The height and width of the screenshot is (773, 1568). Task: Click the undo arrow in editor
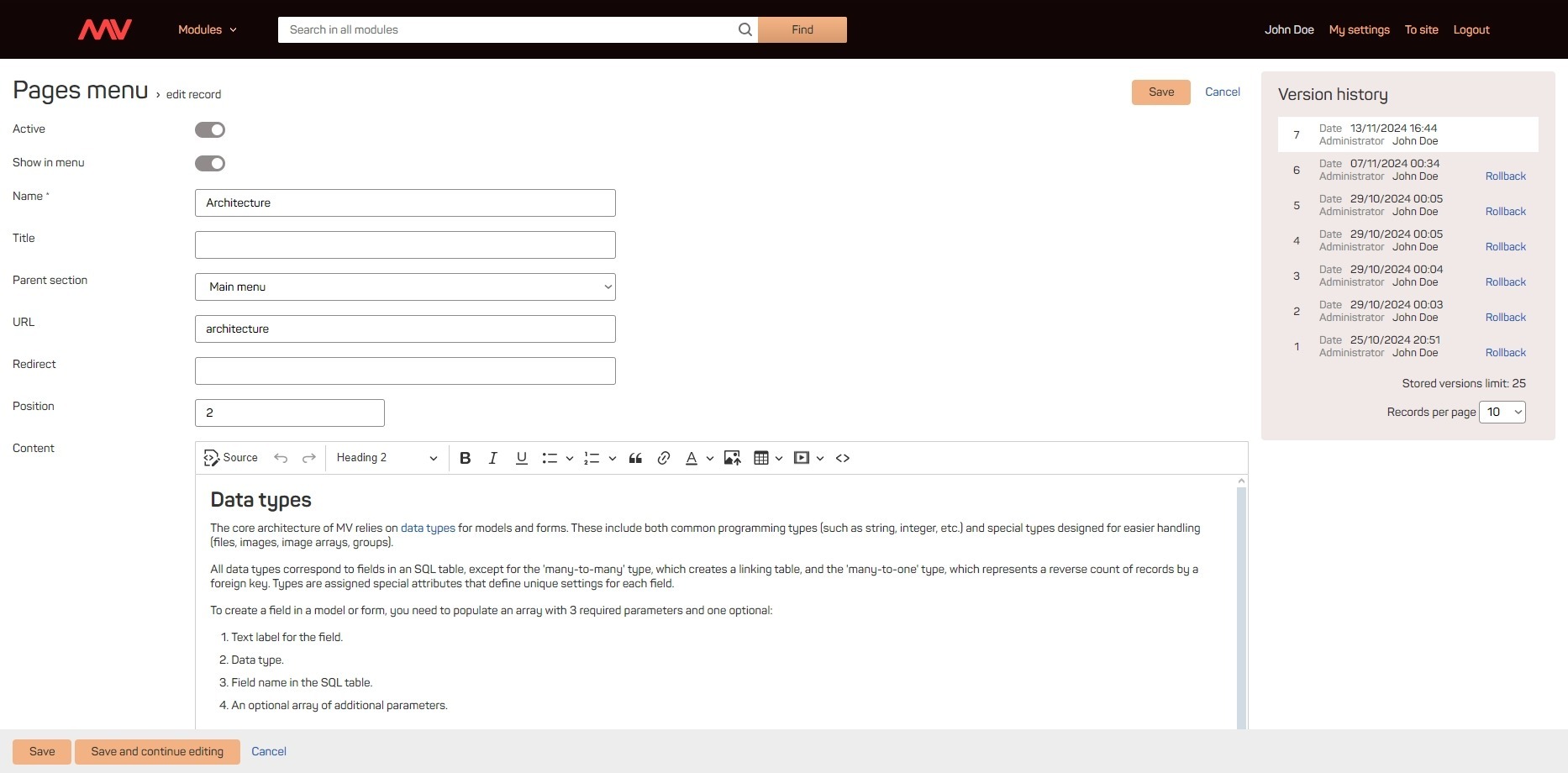tap(281, 458)
